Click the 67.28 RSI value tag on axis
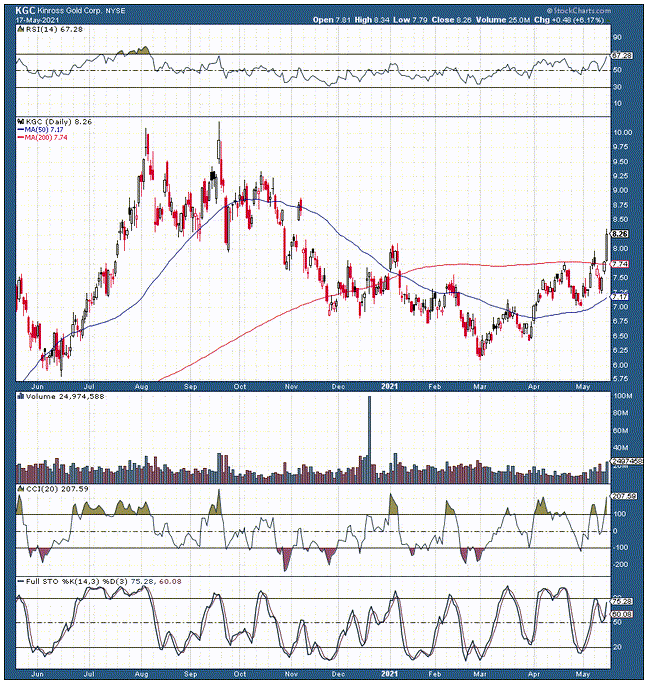648x687 pixels. pos(621,56)
